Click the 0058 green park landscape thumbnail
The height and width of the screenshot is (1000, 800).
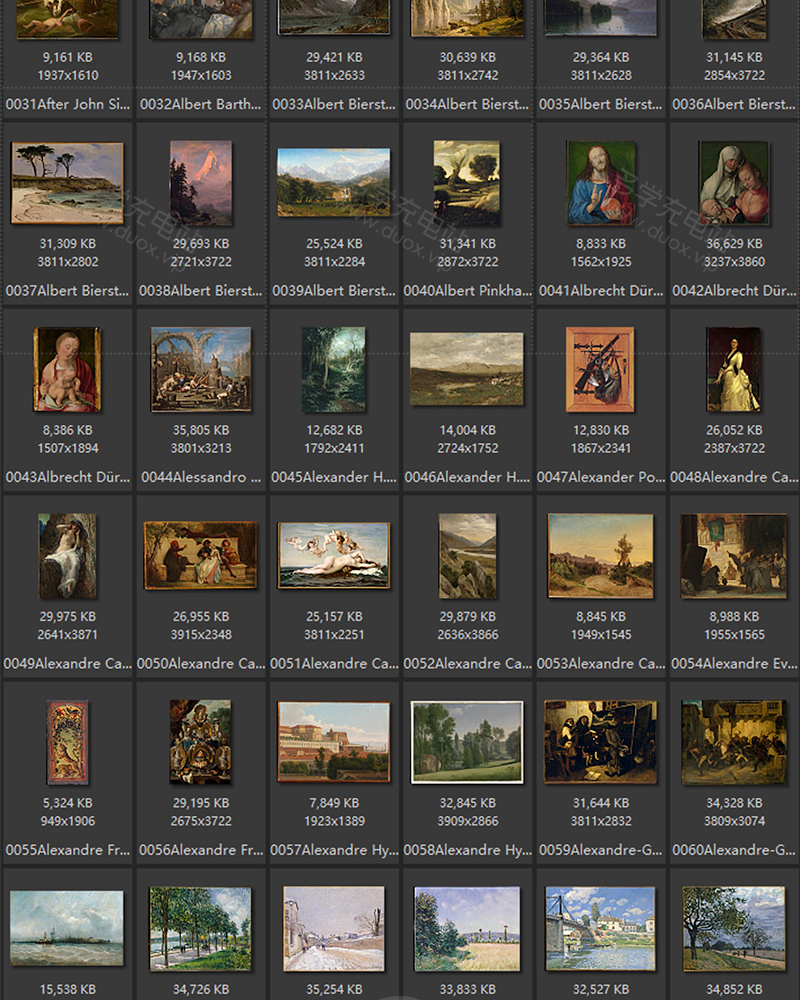466,741
